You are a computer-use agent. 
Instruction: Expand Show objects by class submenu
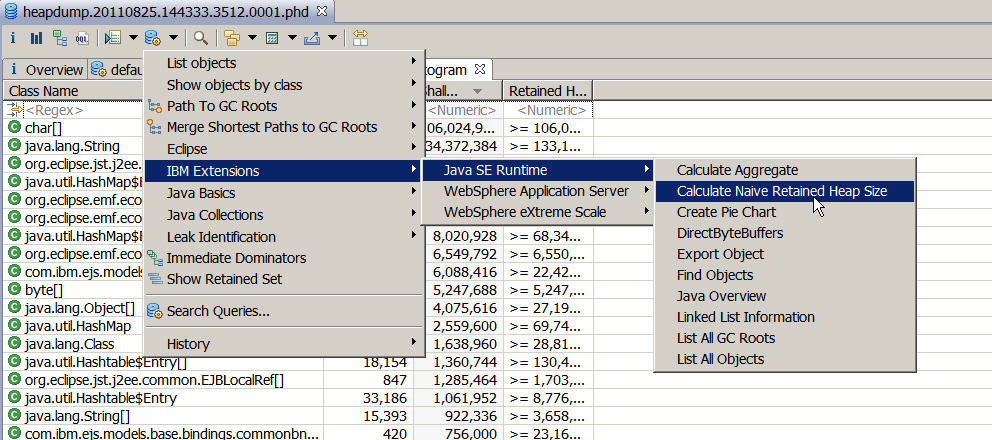point(283,84)
